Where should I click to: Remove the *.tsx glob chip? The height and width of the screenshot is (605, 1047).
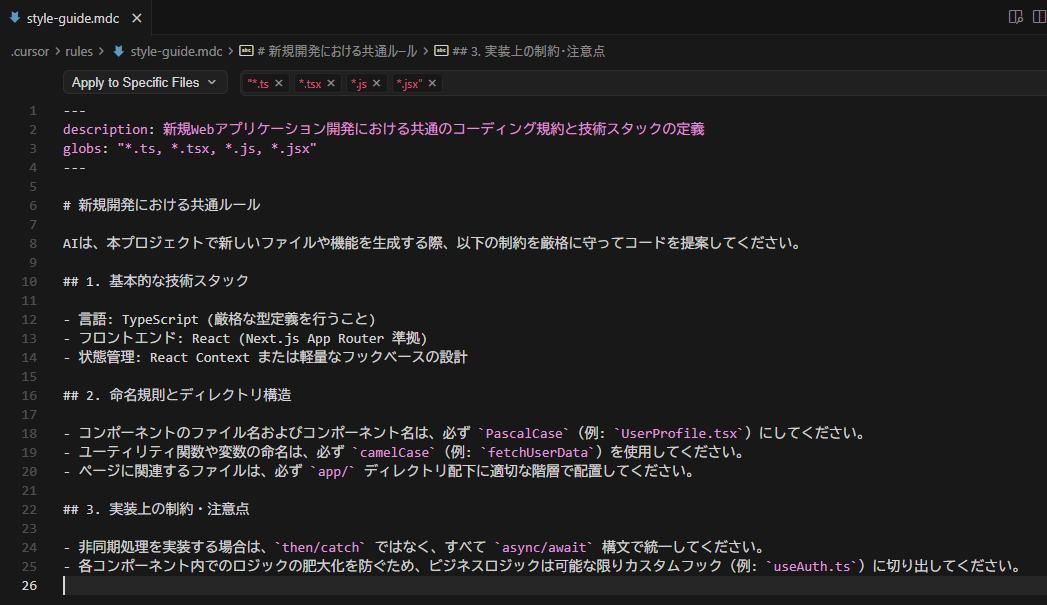tap(331, 83)
